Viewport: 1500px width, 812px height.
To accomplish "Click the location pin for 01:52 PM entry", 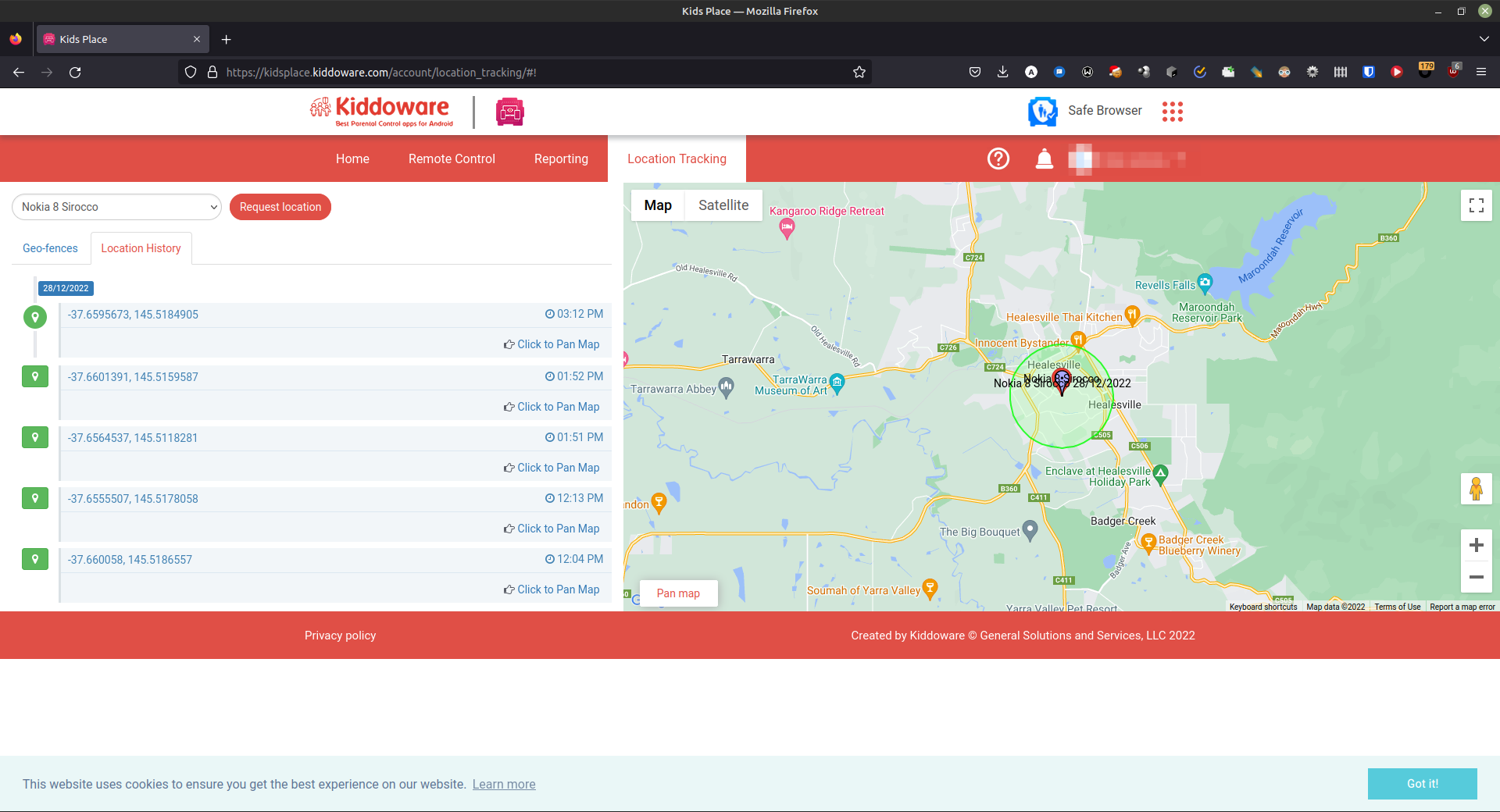I will click(x=35, y=376).
